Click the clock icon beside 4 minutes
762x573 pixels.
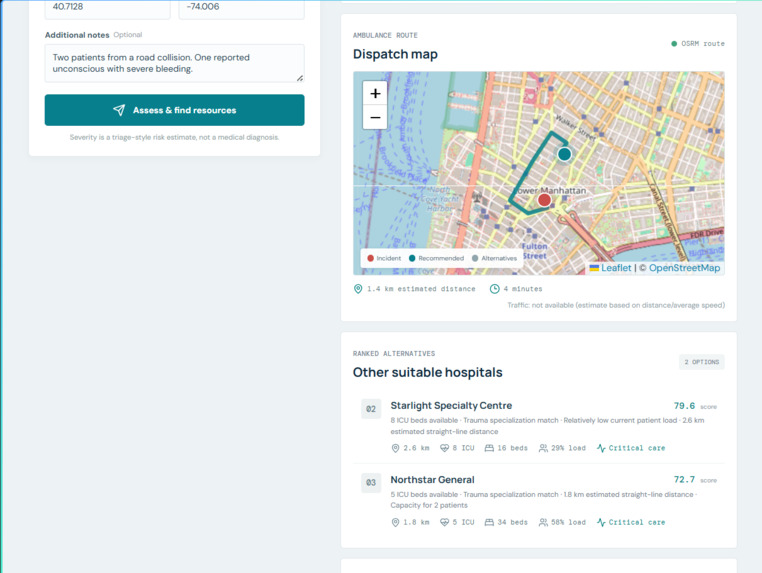[494, 289]
